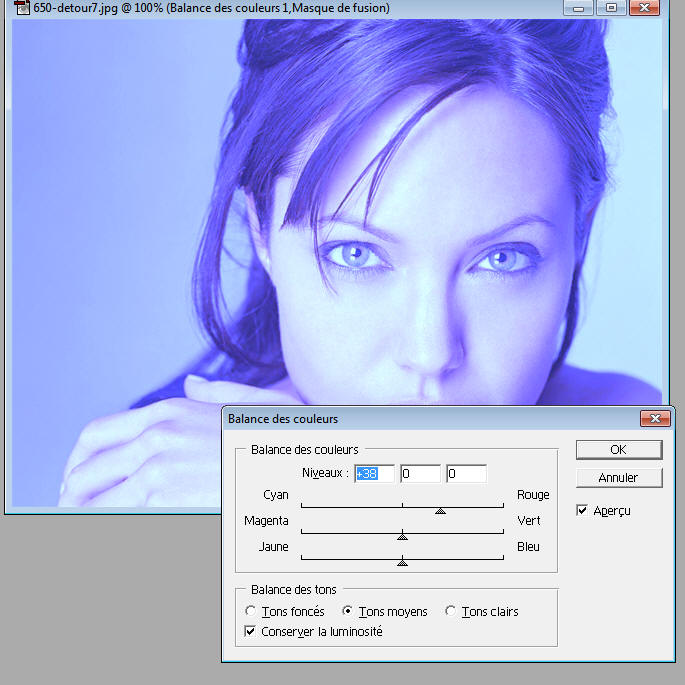This screenshot has width=685, height=685.
Task: Click the dialog title 'Balance des couleurs'
Action: click(x=283, y=419)
